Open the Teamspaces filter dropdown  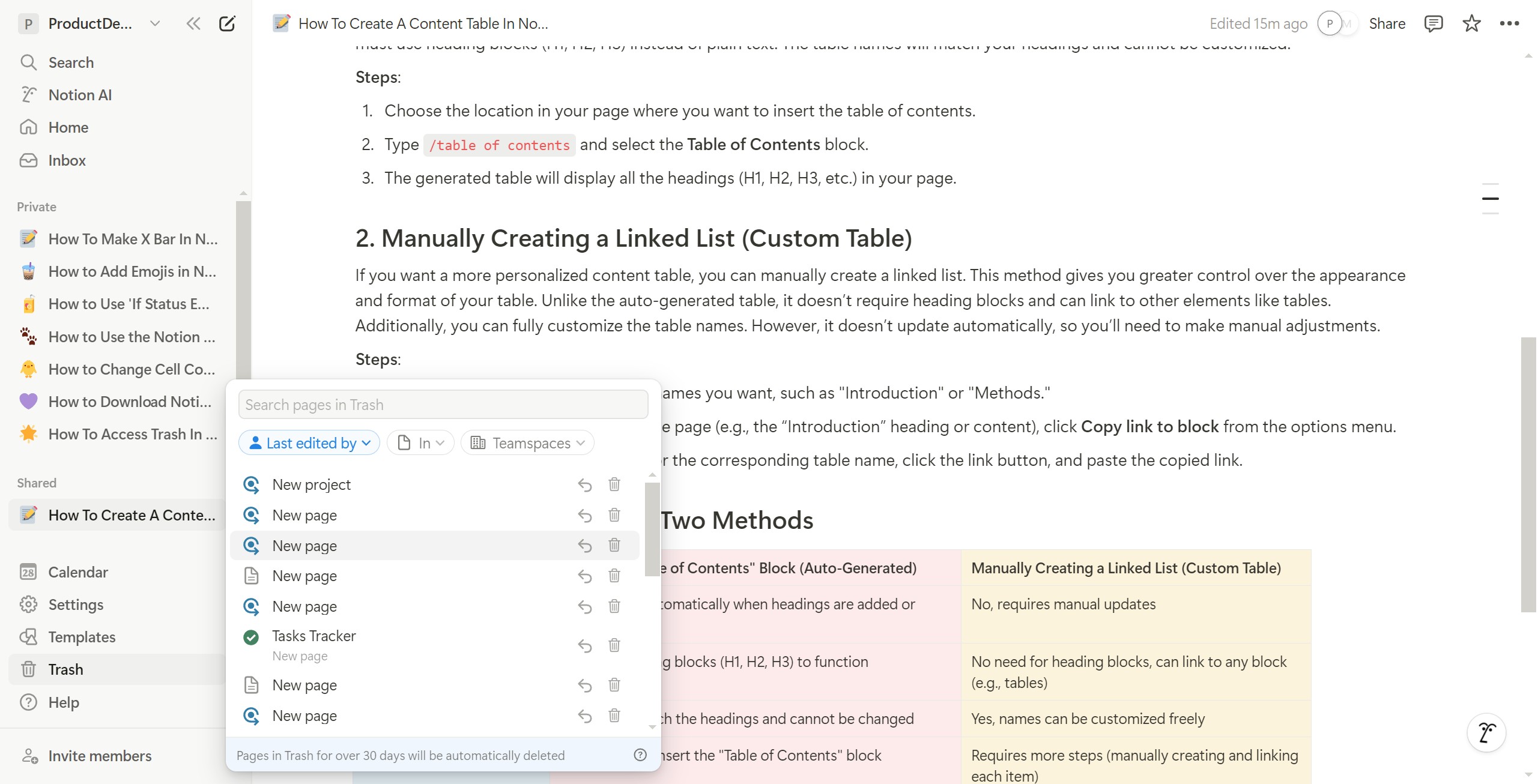pos(527,443)
